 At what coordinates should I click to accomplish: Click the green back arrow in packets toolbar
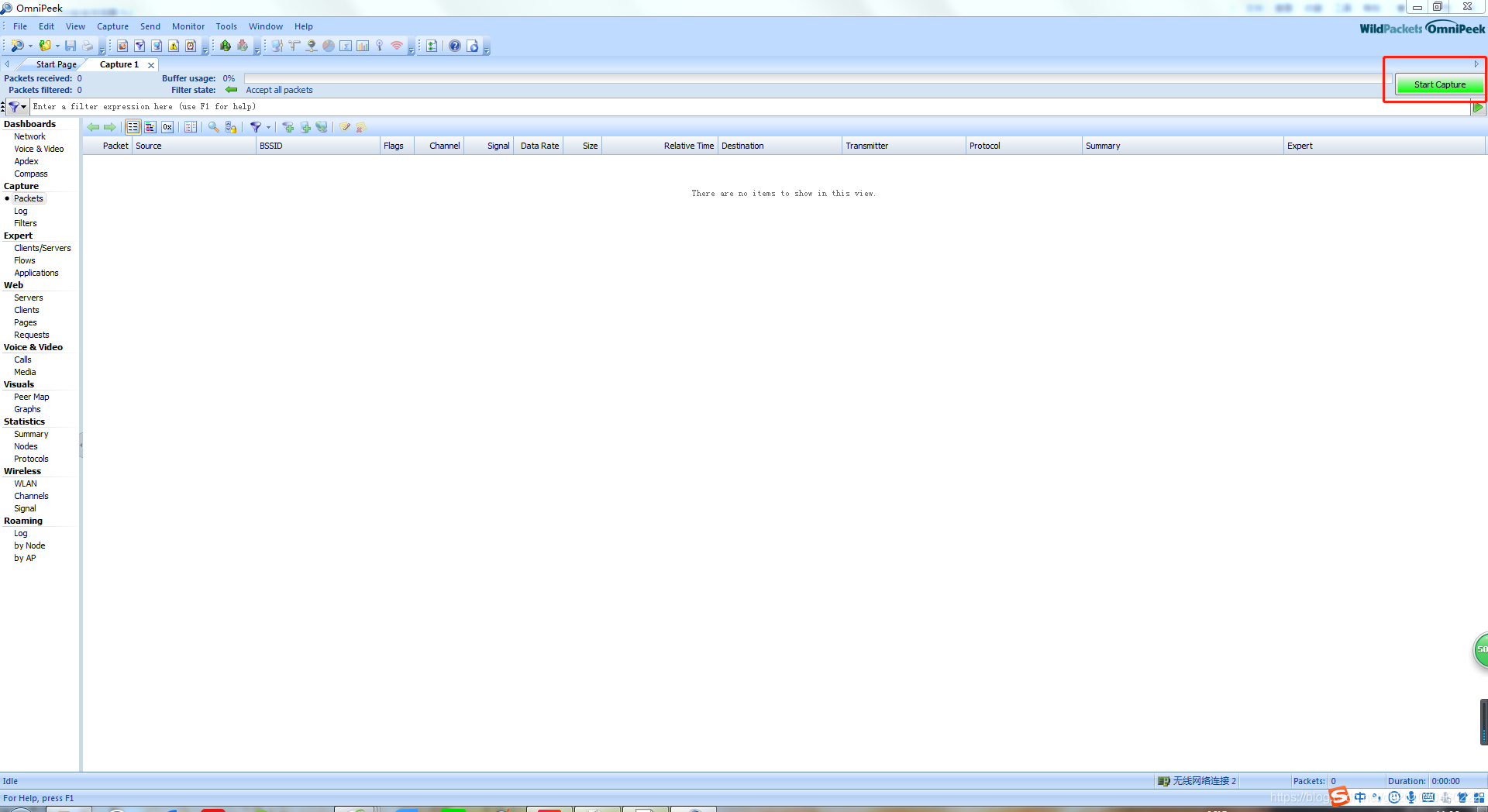point(93,127)
